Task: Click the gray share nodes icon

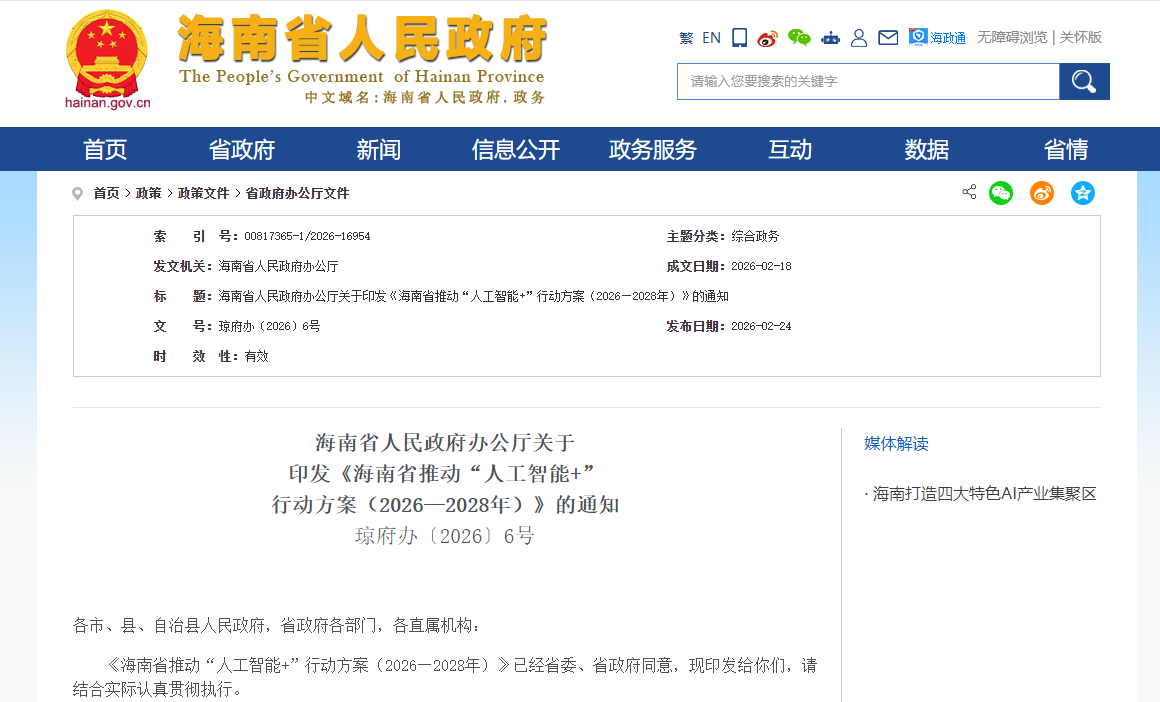Action: click(969, 192)
